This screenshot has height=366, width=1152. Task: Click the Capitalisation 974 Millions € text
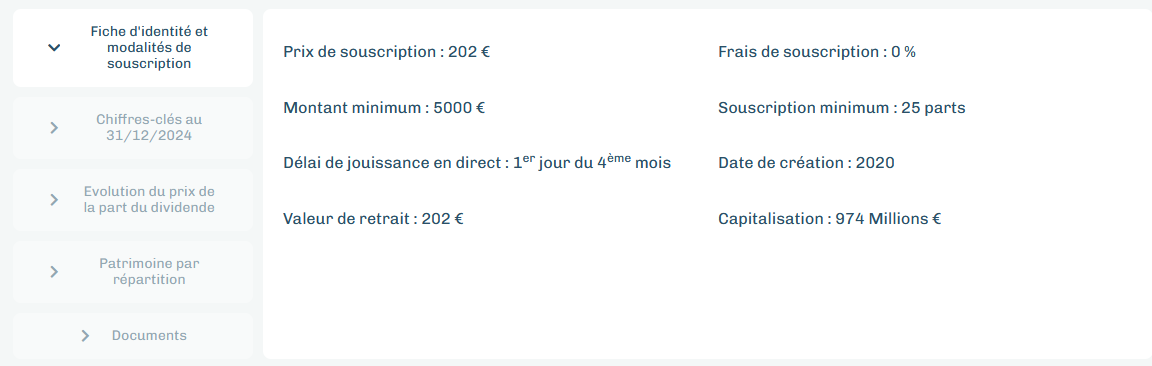click(830, 219)
